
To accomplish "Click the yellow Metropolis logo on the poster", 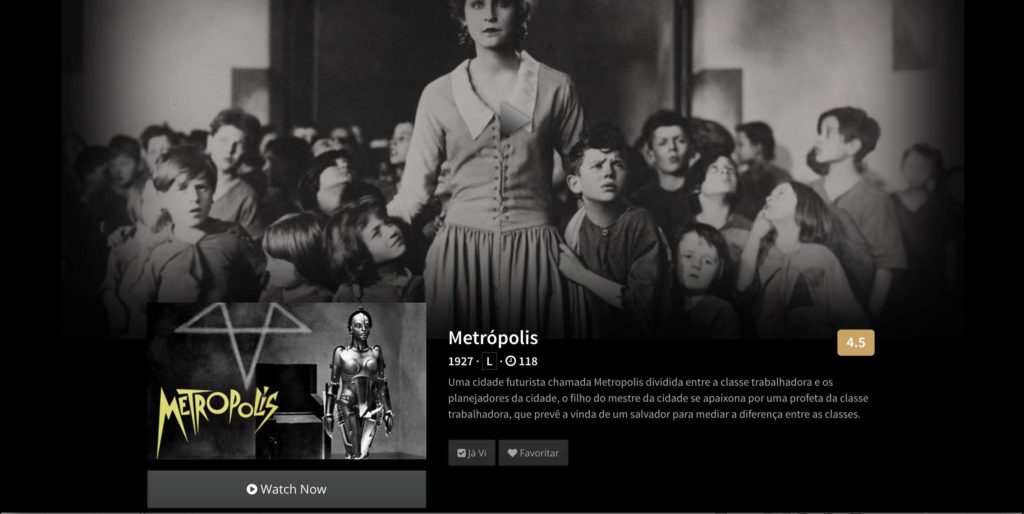I will 217,418.
